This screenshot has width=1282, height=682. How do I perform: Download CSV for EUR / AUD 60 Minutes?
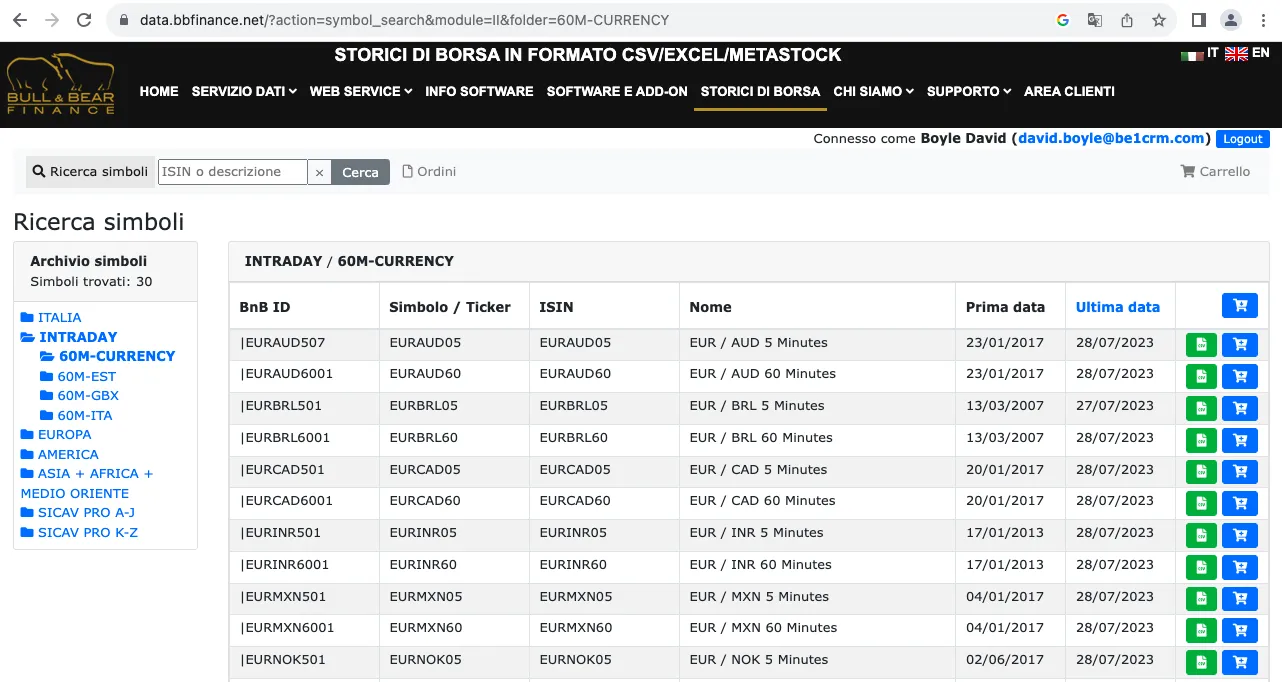click(x=1201, y=377)
